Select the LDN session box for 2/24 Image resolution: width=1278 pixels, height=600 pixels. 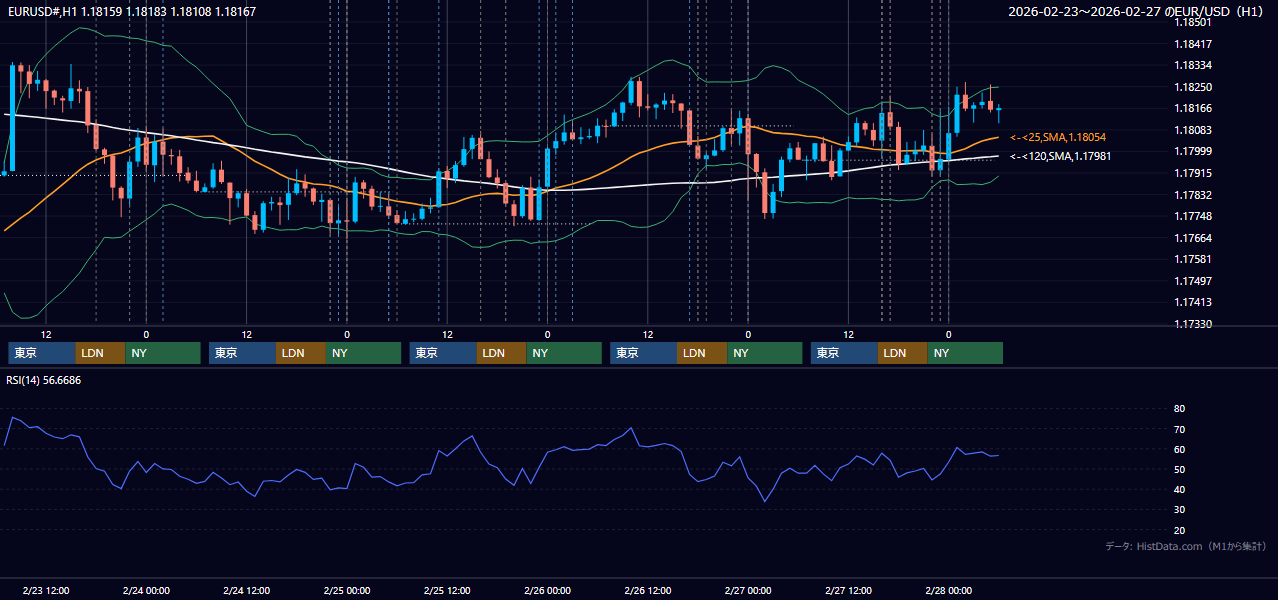click(301, 353)
